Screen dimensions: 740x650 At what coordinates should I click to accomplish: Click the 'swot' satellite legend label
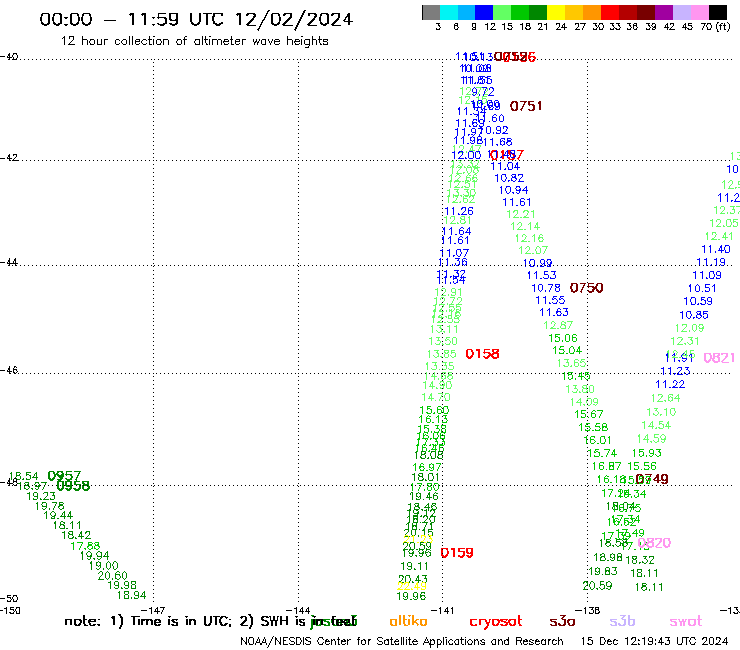click(686, 621)
